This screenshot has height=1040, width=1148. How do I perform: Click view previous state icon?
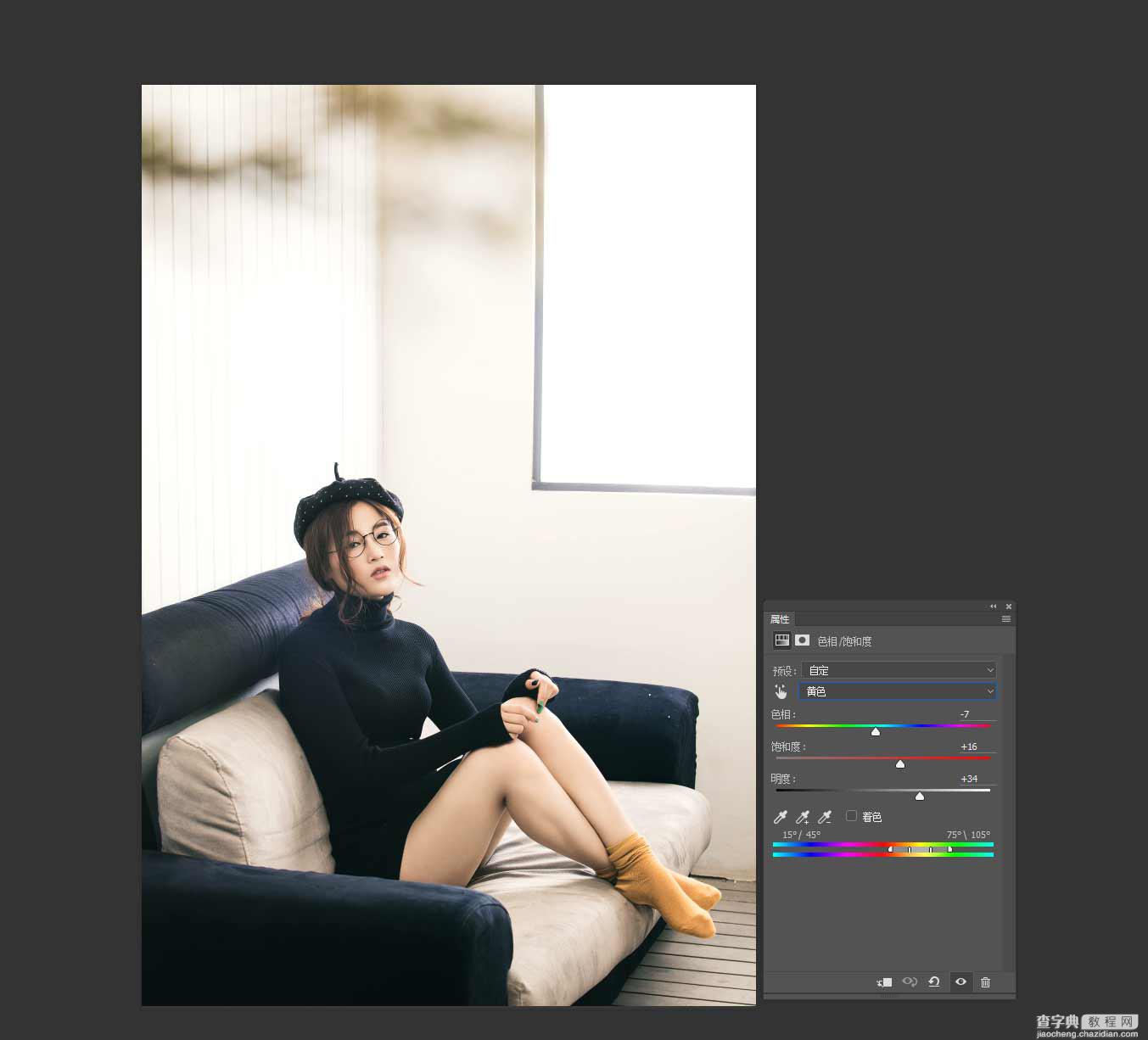[x=910, y=981]
